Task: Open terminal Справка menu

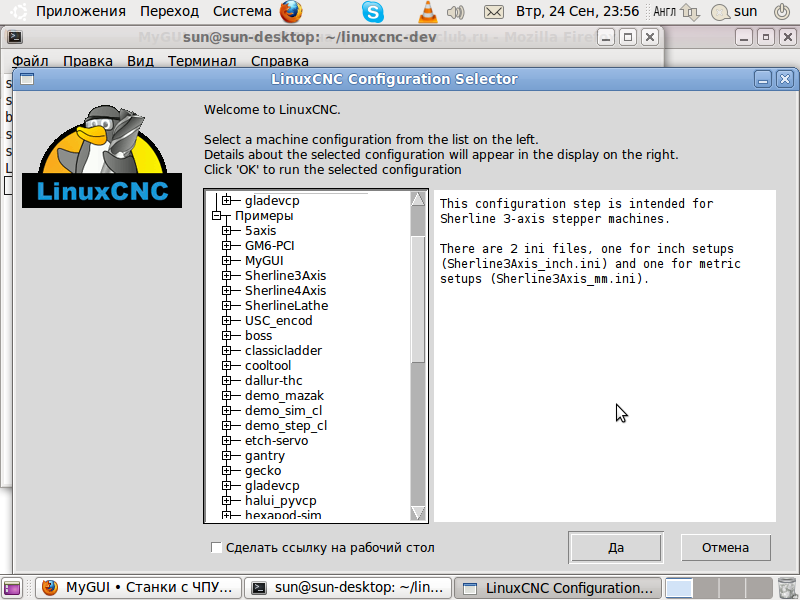Action: tap(280, 61)
